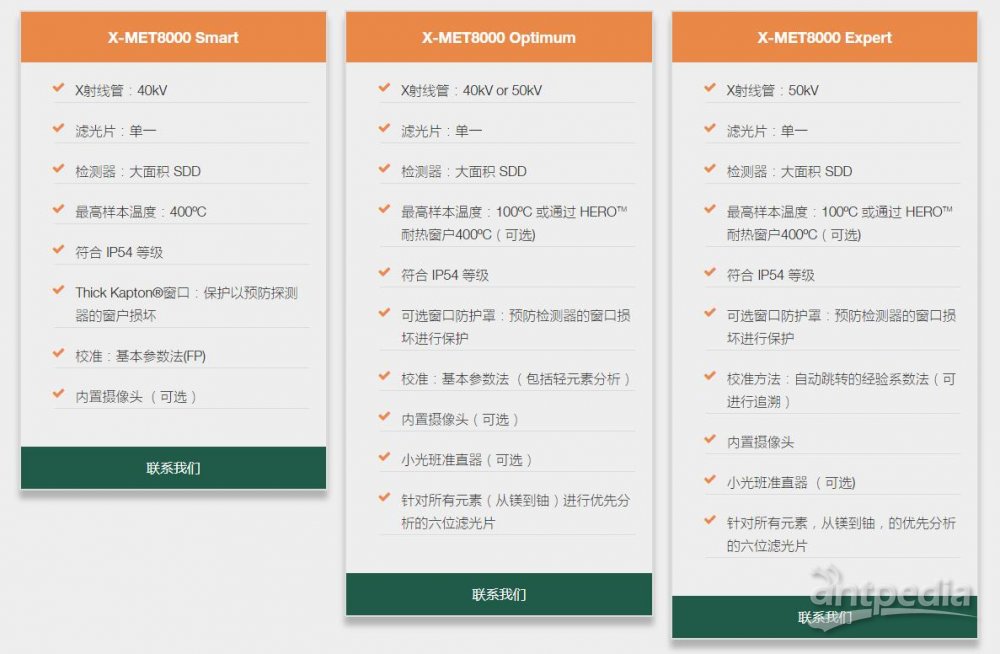Click checkmark beside Expert 可选窗口防护罩
The height and width of the screenshot is (654, 1000).
pyautogui.click(x=710, y=313)
